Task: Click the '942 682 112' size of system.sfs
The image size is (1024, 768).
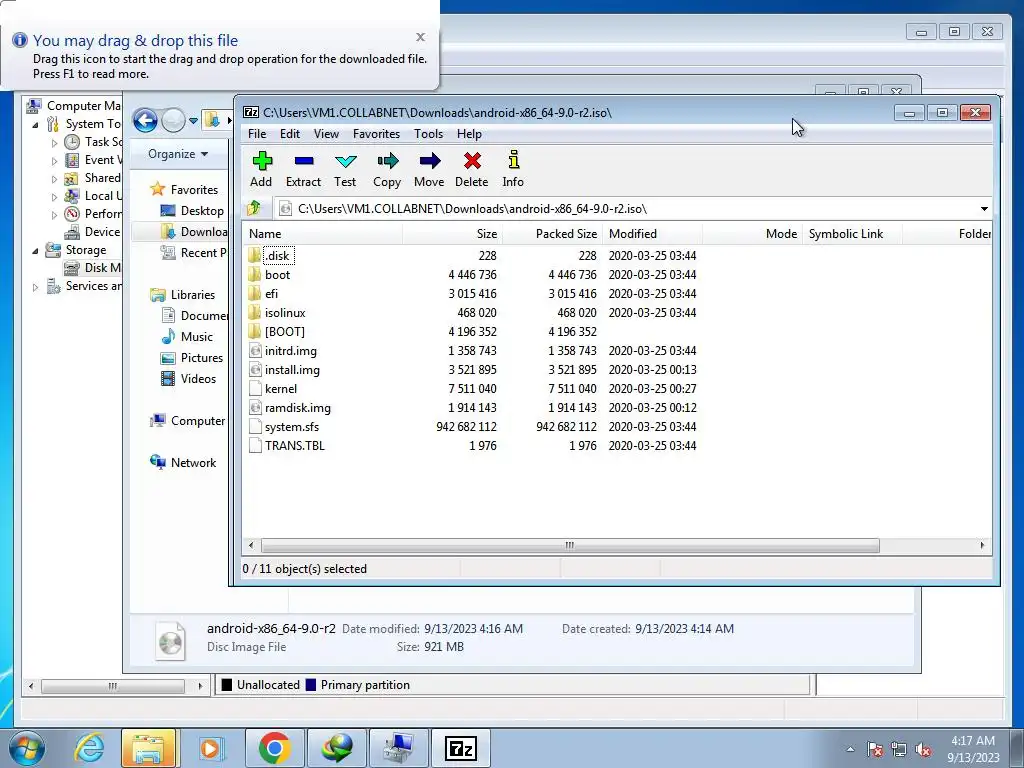Action: pyautogui.click(x=466, y=426)
